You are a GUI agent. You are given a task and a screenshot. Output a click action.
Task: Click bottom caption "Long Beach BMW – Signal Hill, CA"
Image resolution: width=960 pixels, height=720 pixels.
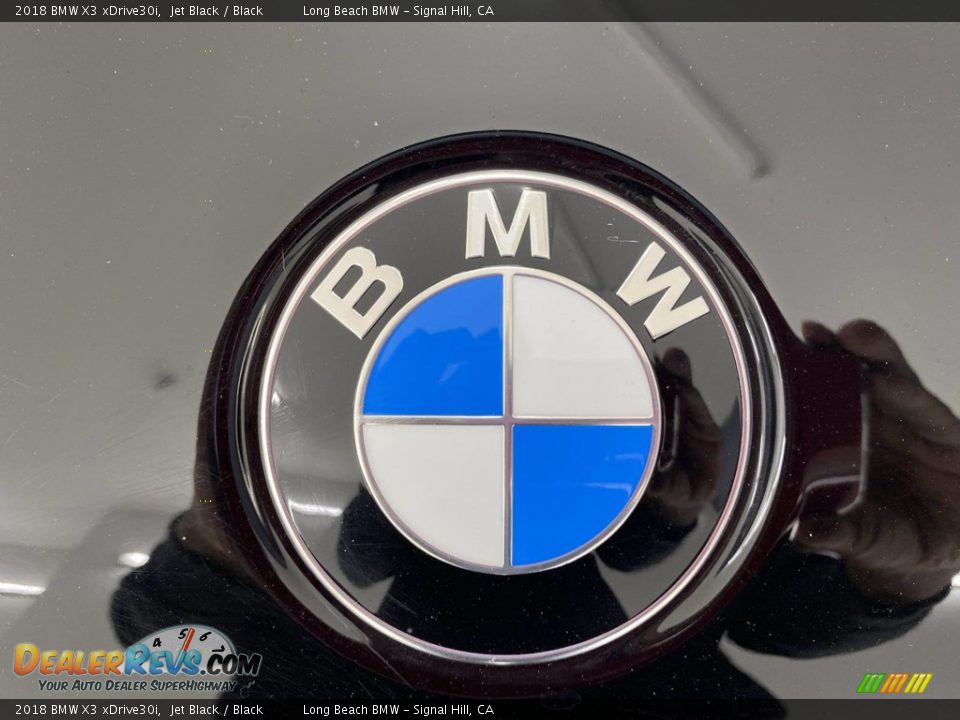click(x=399, y=710)
